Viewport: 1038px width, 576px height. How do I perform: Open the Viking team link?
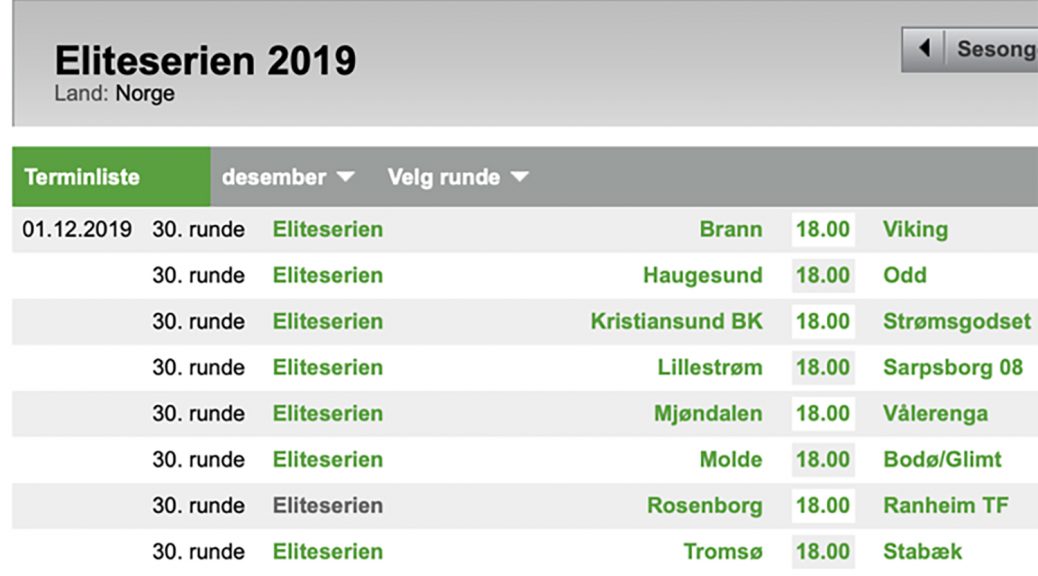(x=915, y=229)
